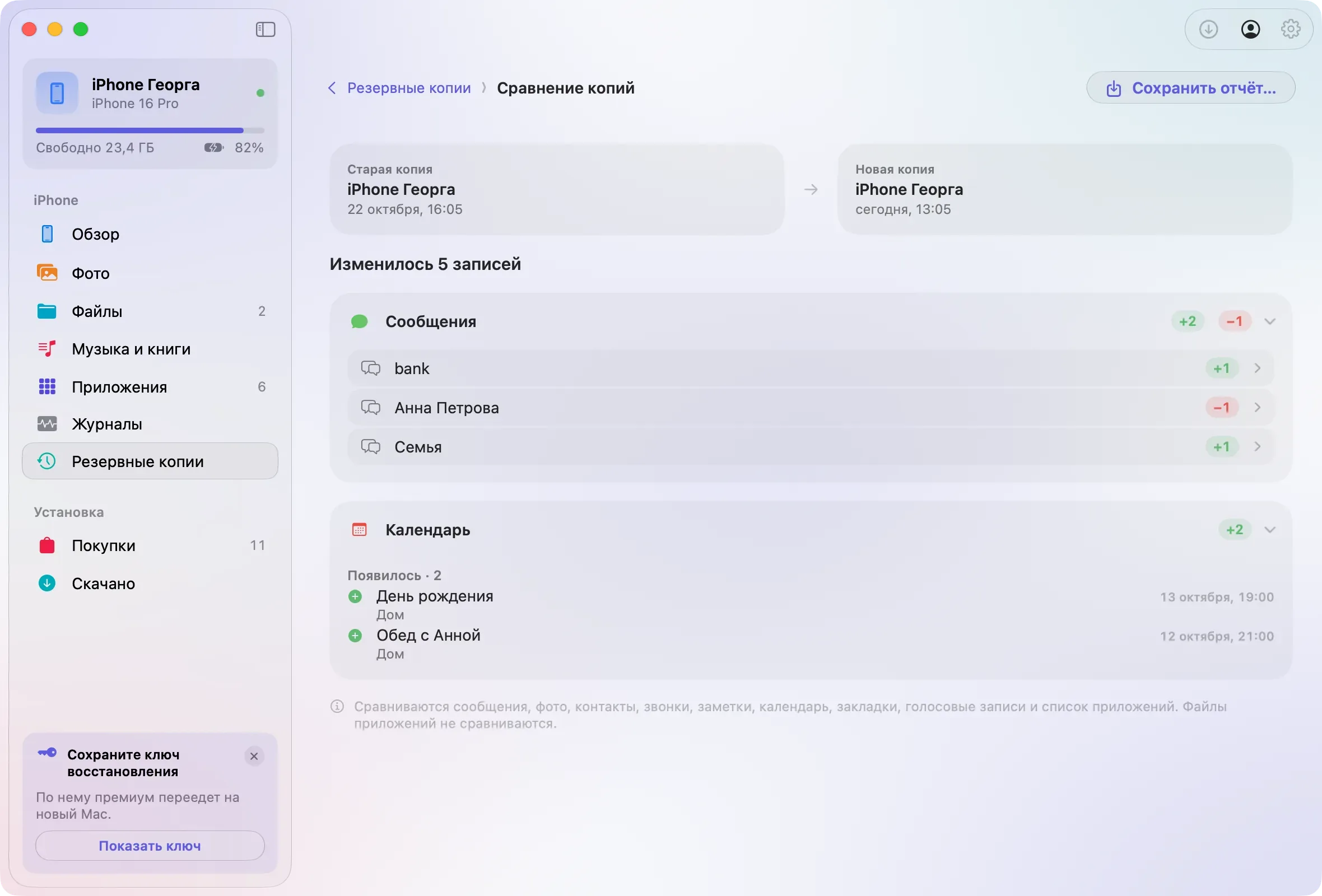Expand the bank conversation chevron

click(x=1257, y=368)
